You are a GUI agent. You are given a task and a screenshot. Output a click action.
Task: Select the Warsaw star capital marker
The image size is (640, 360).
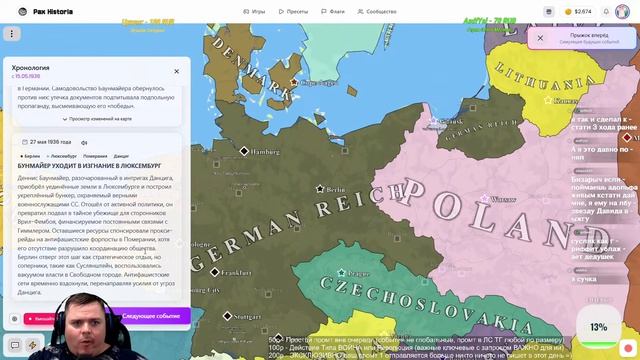484,199
